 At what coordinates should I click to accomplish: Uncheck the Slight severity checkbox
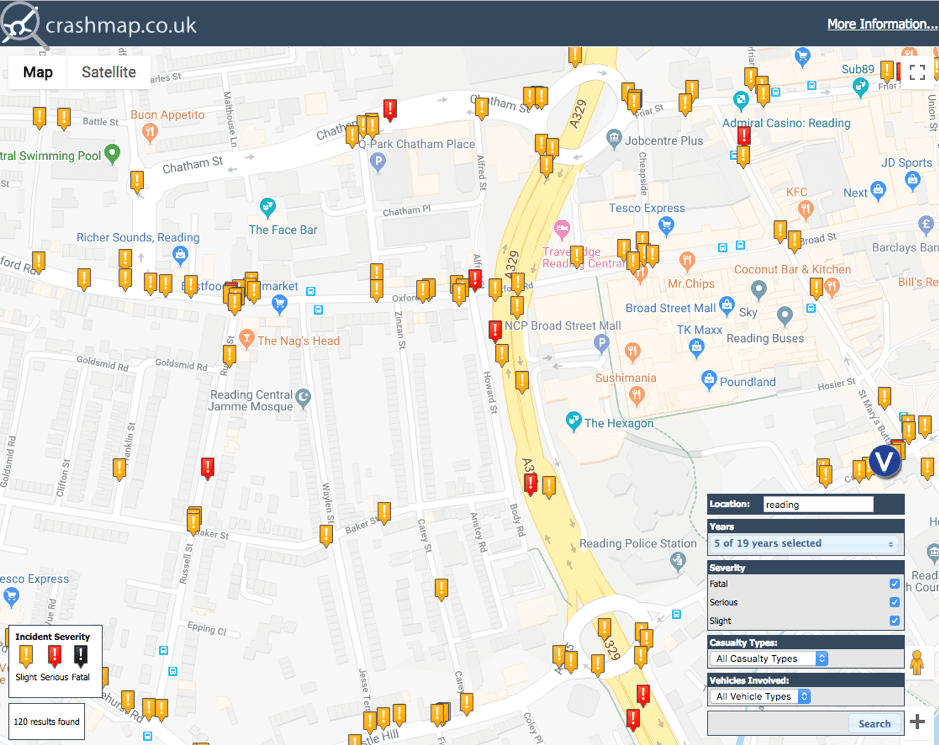click(x=895, y=620)
